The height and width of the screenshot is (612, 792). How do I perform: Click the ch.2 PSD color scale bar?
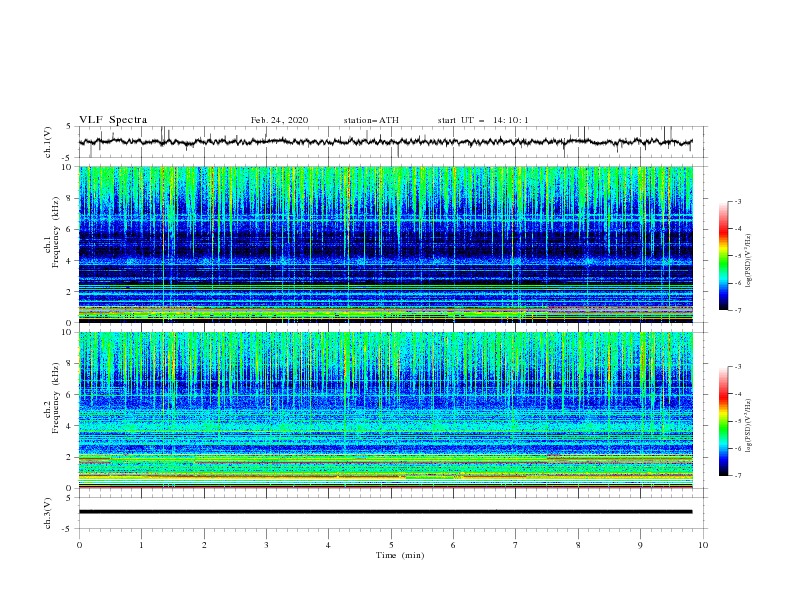[x=723, y=421]
